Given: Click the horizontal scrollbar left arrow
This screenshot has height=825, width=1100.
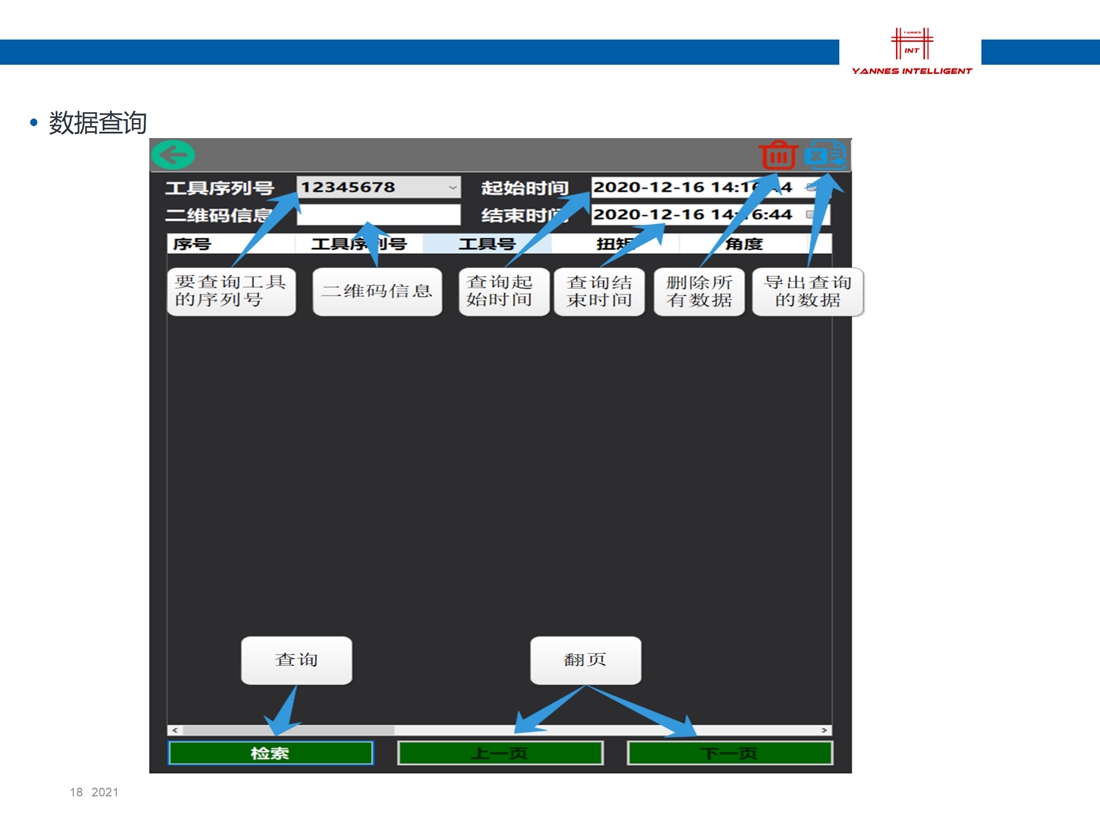Looking at the screenshot, I should pyautogui.click(x=175, y=730).
